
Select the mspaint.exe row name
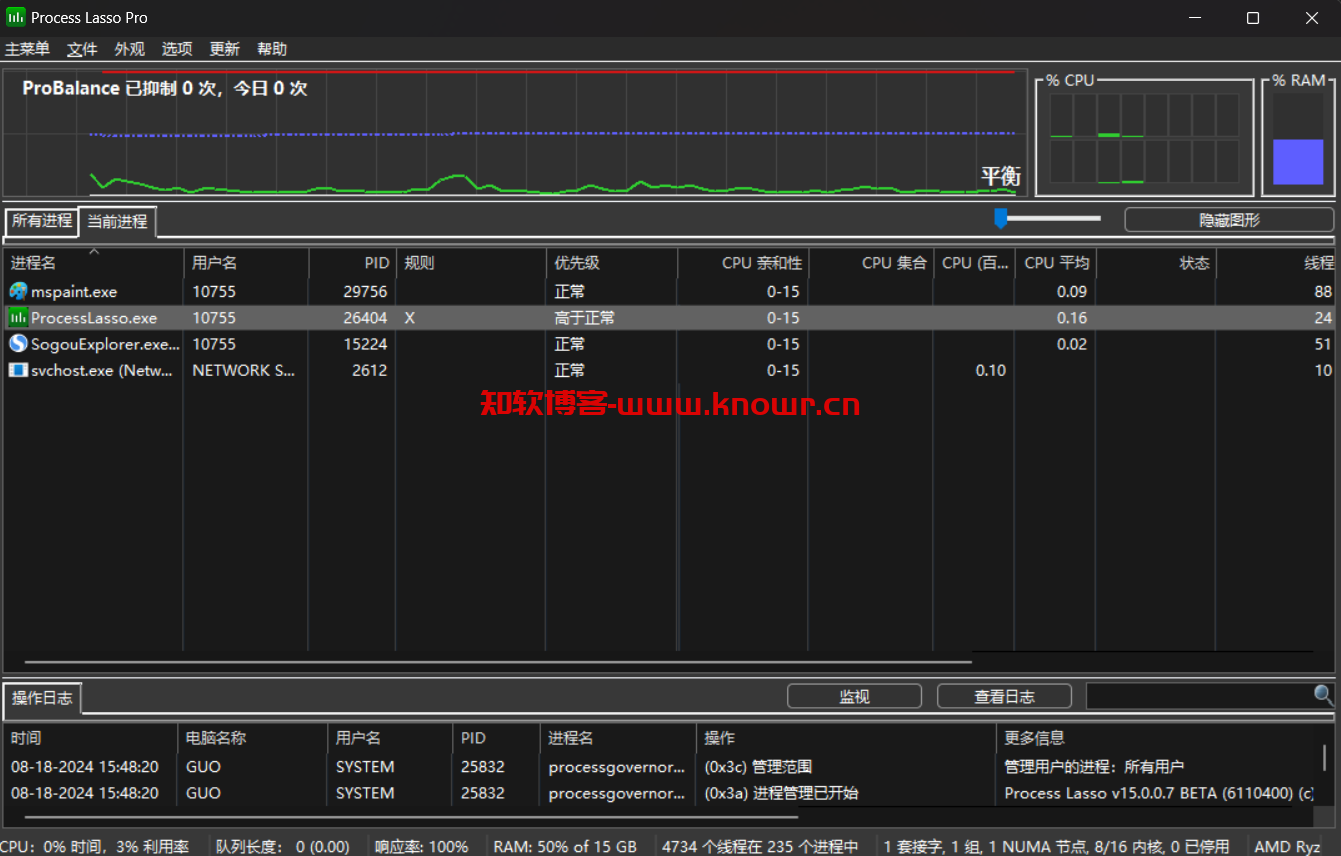point(74,291)
